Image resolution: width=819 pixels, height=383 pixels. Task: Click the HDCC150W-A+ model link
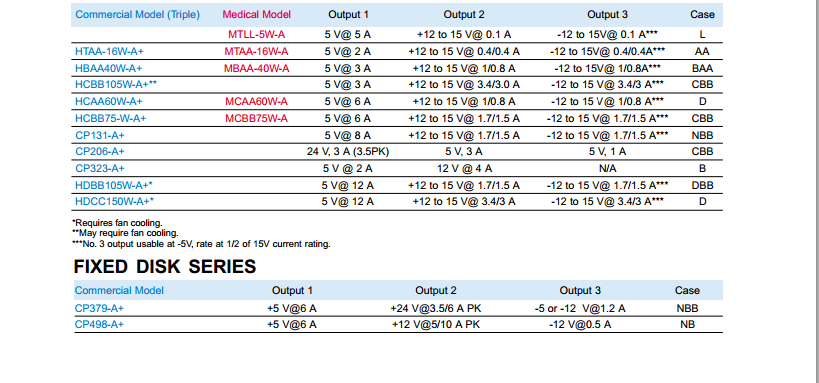[x=114, y=201]
